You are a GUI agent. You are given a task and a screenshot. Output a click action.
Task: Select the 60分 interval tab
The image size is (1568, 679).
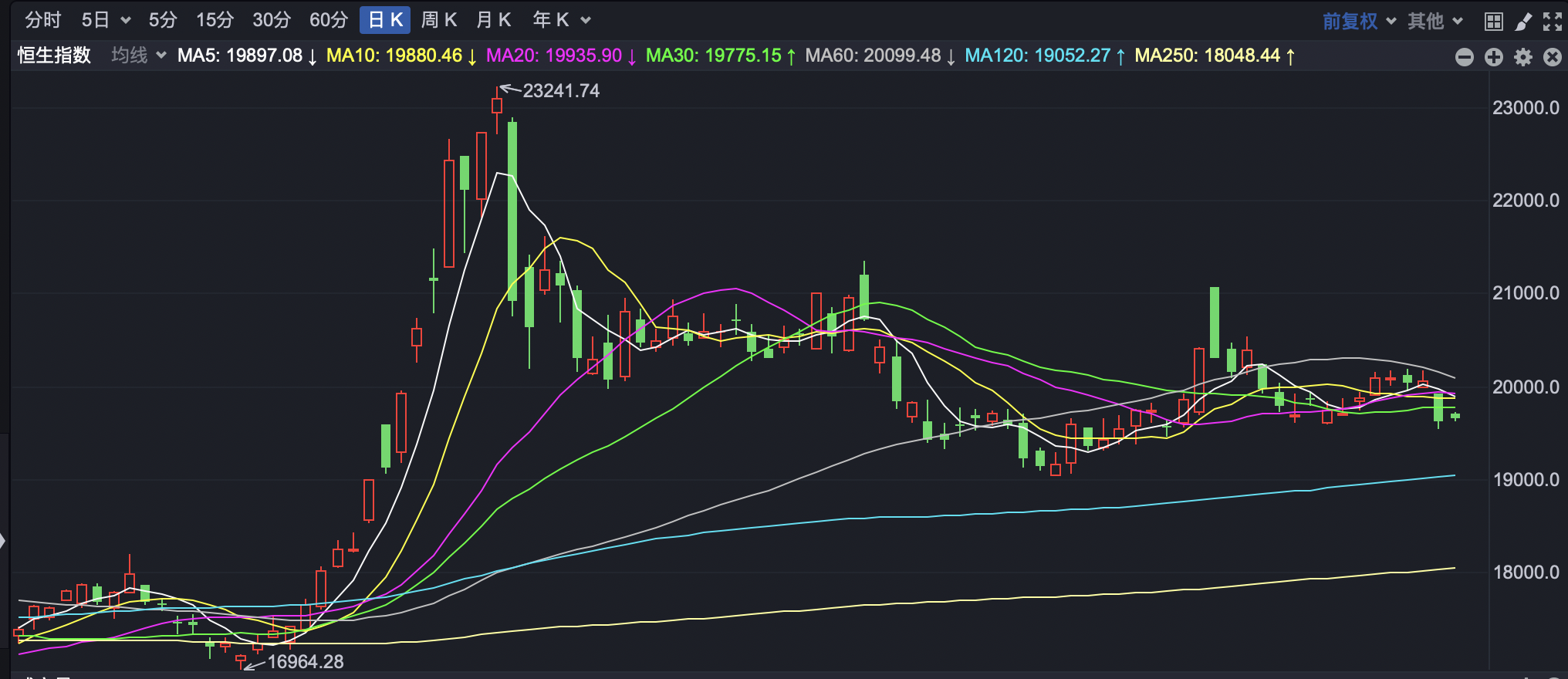coord(329,20)
